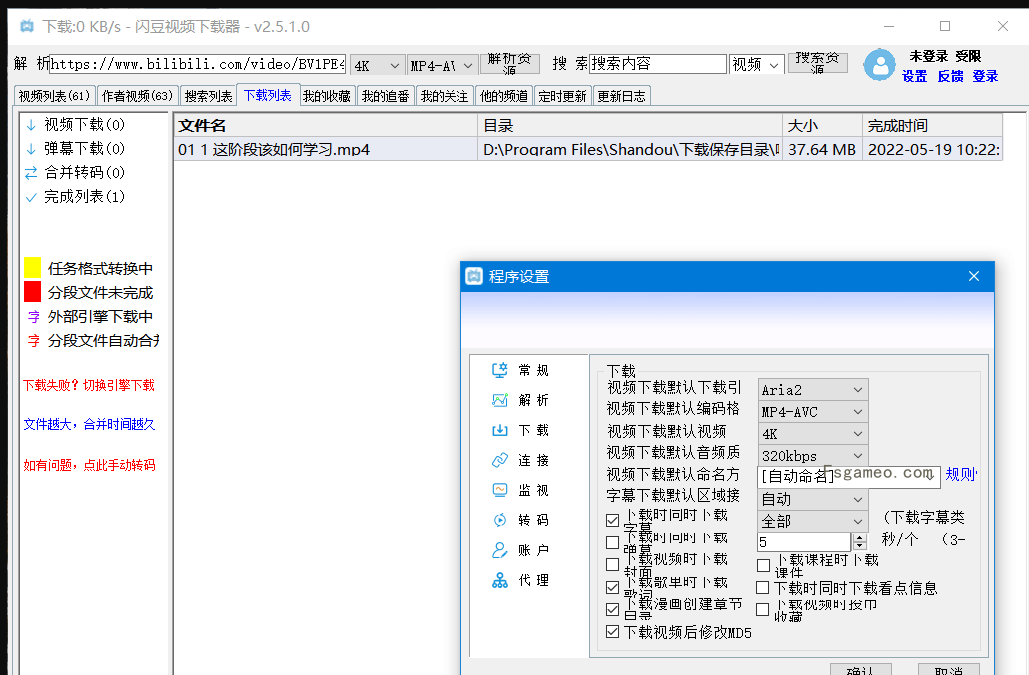Switch to 搜索列表 tab
Viewport: 1029px width, 675px height.
[x=208, y=96]
